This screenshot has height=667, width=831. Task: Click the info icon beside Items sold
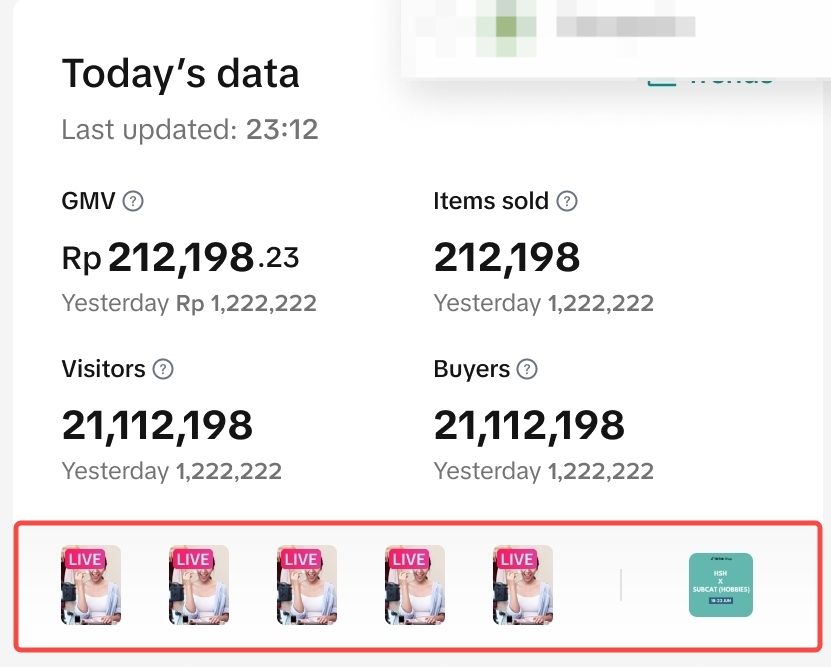[567, 201]
